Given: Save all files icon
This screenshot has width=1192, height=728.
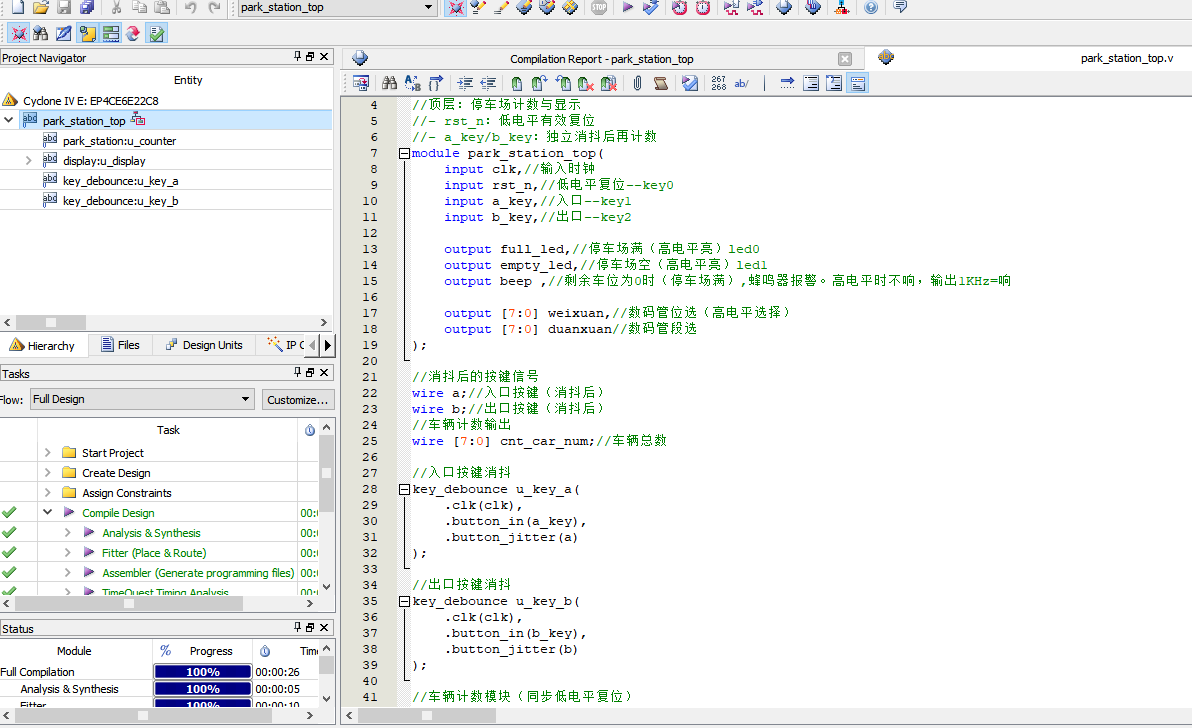Looking at the screenshot, I should pyautogui.click(x=87, y=8).
